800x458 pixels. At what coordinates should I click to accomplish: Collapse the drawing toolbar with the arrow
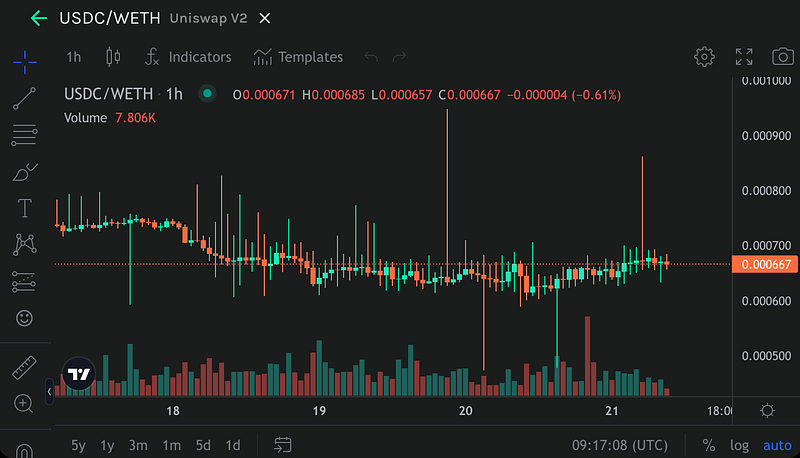pyautogui.click(x=49, y=392)
